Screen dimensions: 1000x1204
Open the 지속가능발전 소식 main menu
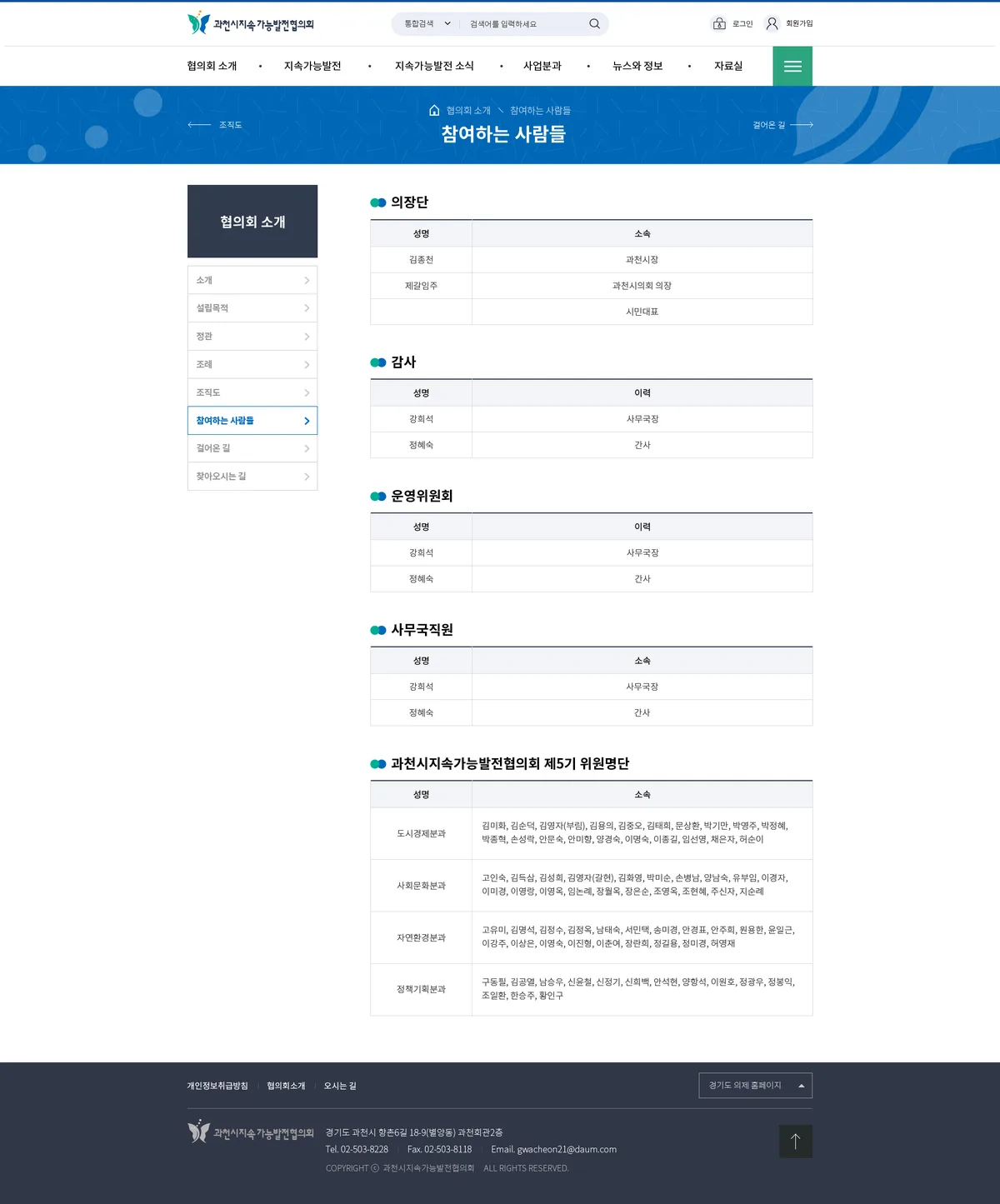coord(434,66)
